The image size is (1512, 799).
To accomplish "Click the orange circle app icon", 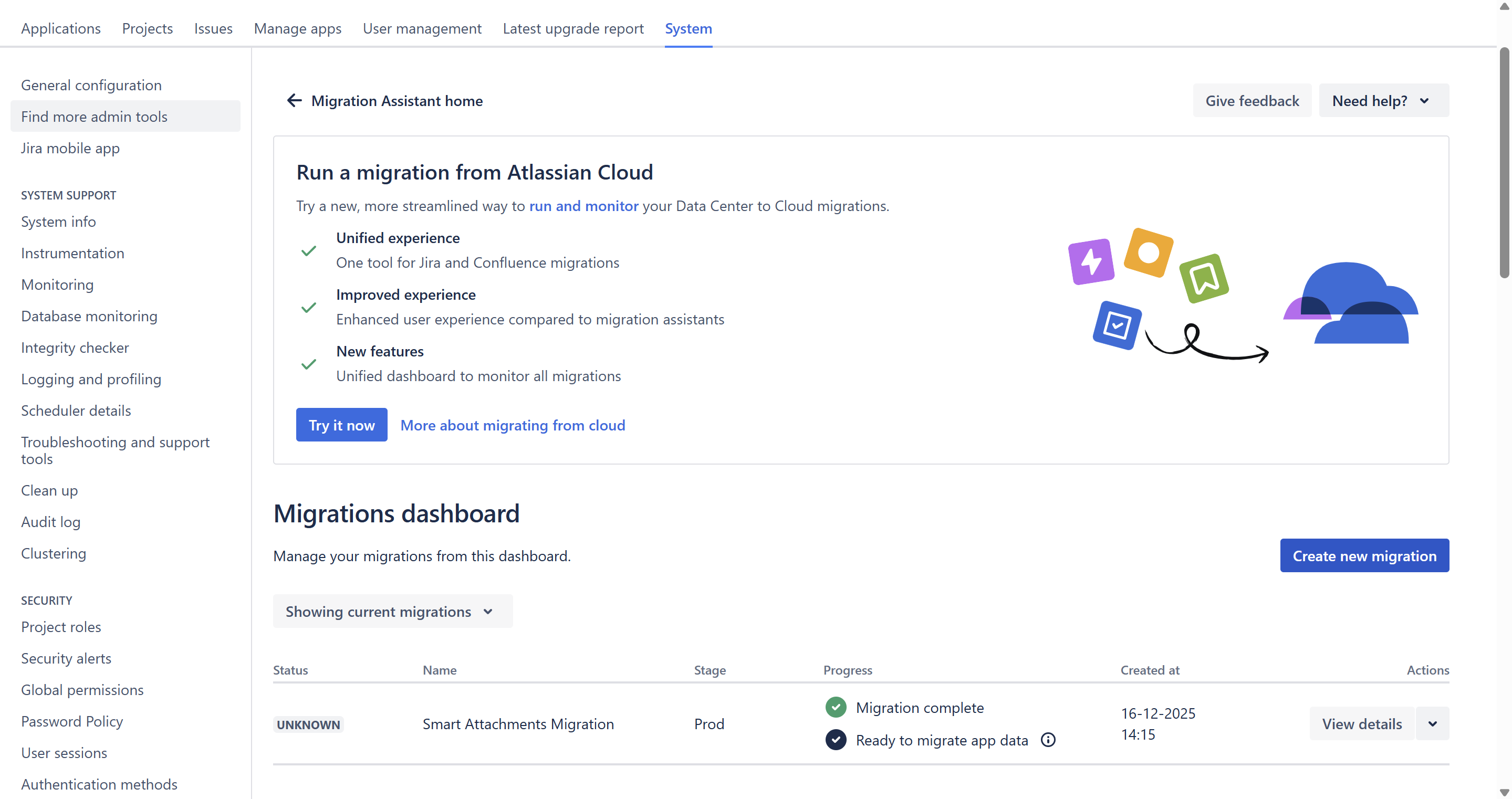I will pyautogui.click(x=1148, y=253).
